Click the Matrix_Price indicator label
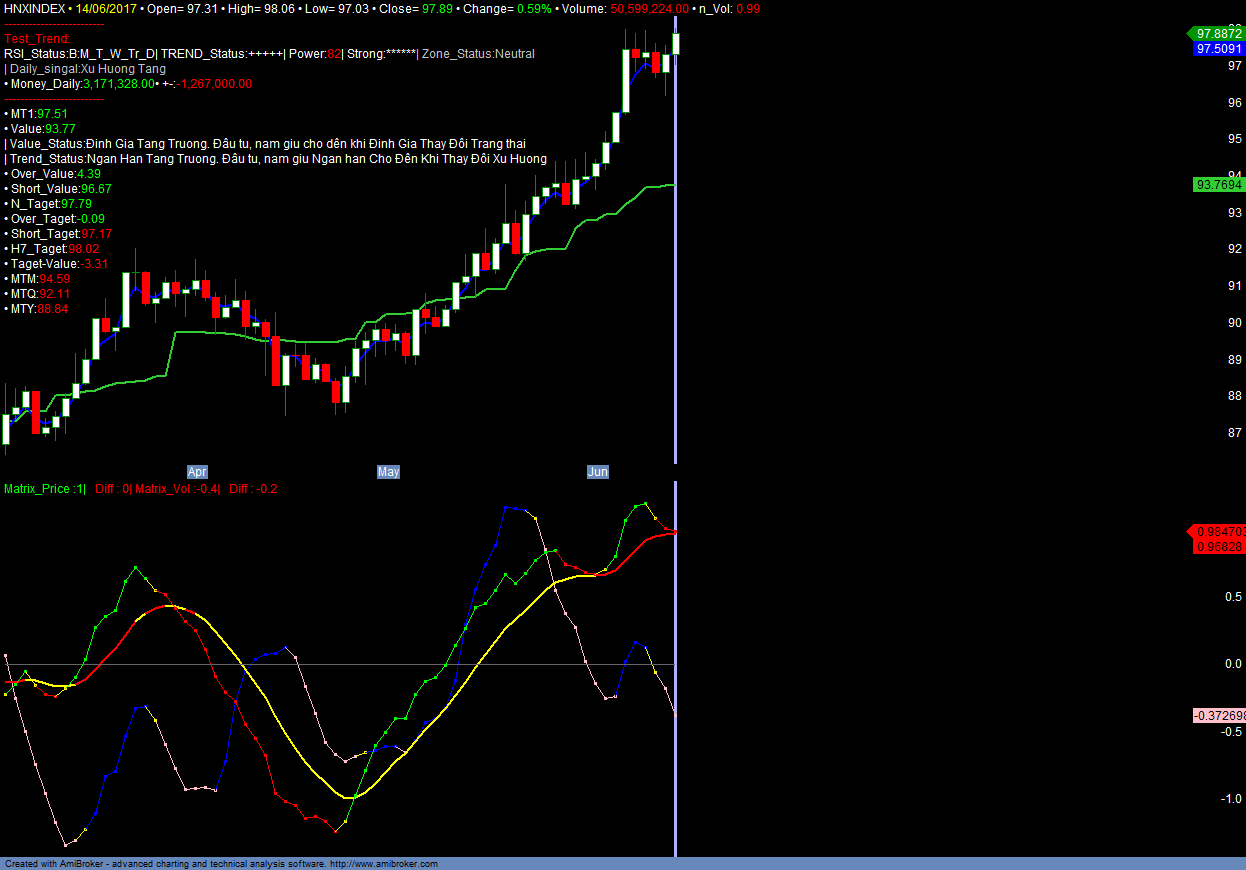This screenshot has height=870, width=1246. [38, 489]
